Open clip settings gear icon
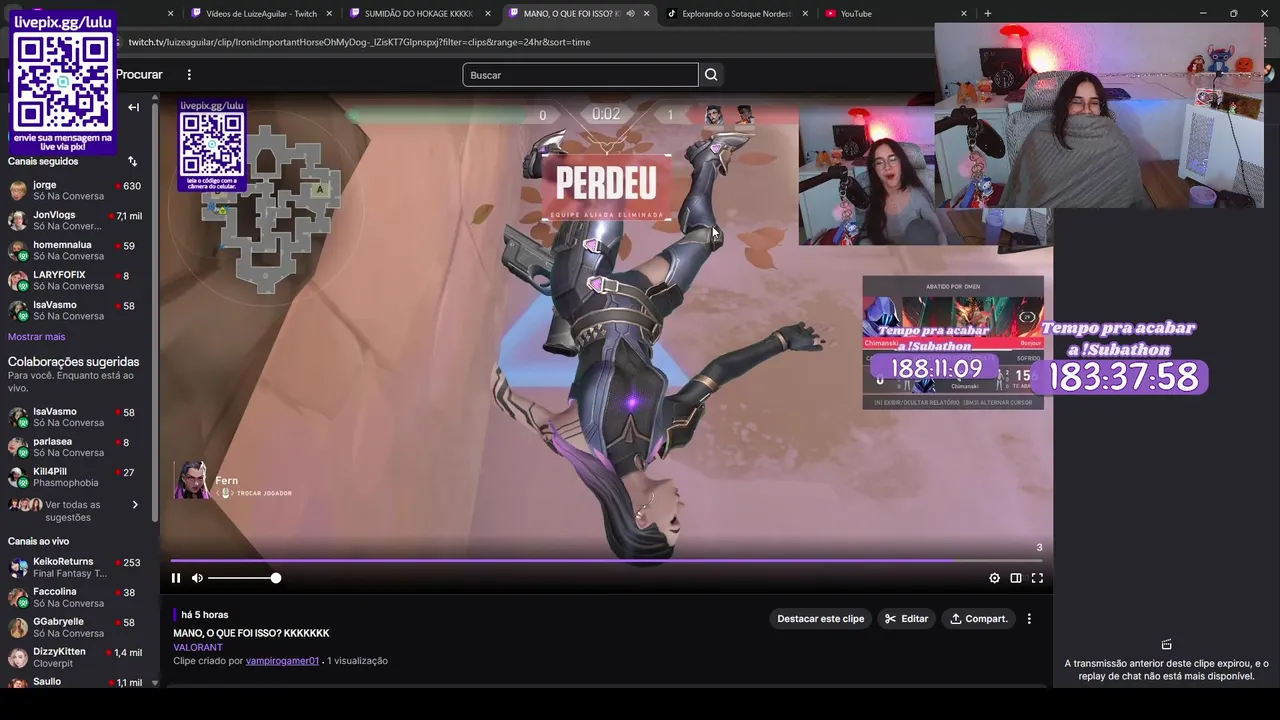Screen dimensions: 1280x720 994,578
